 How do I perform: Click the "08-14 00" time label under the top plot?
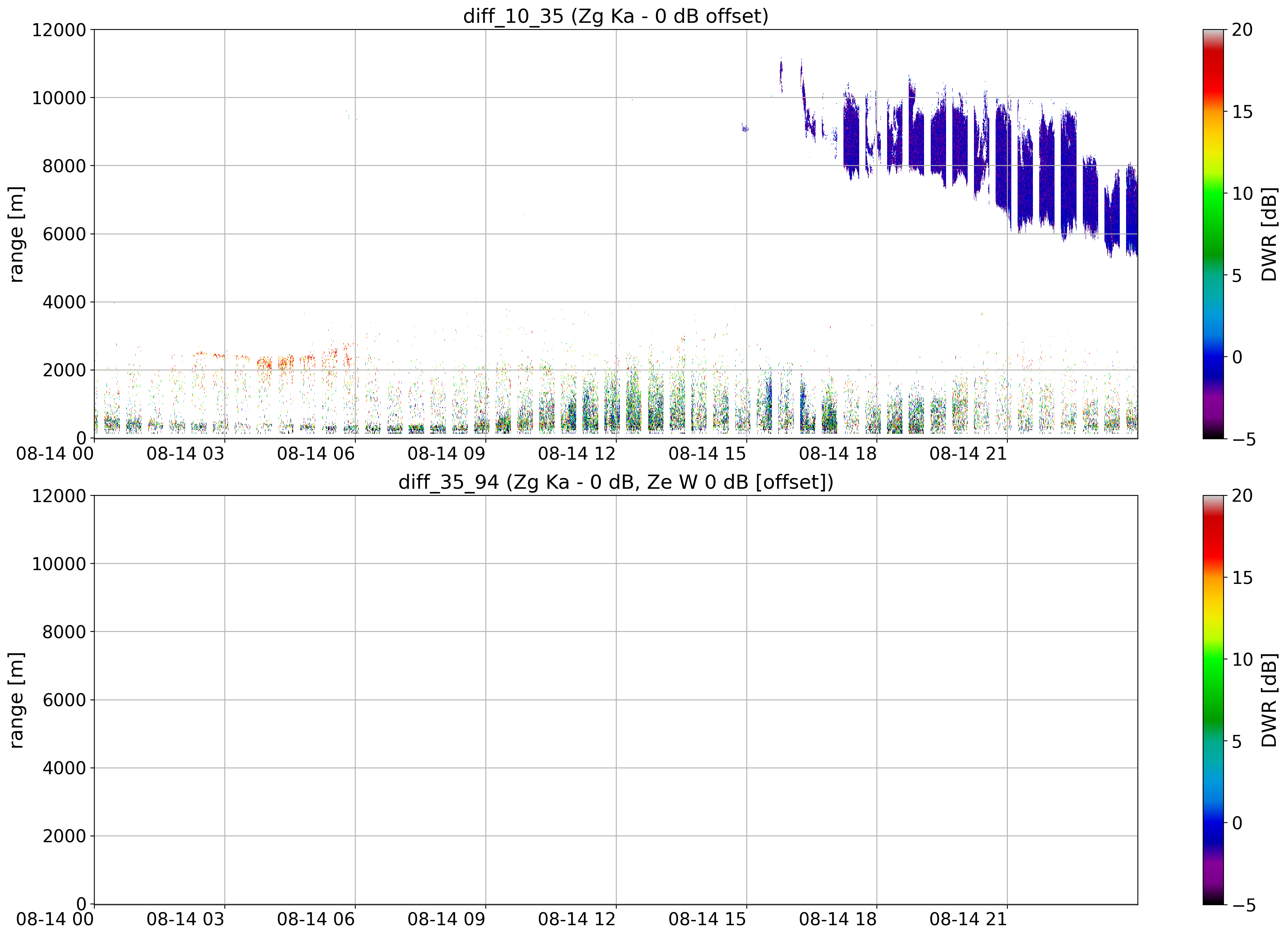55,453
